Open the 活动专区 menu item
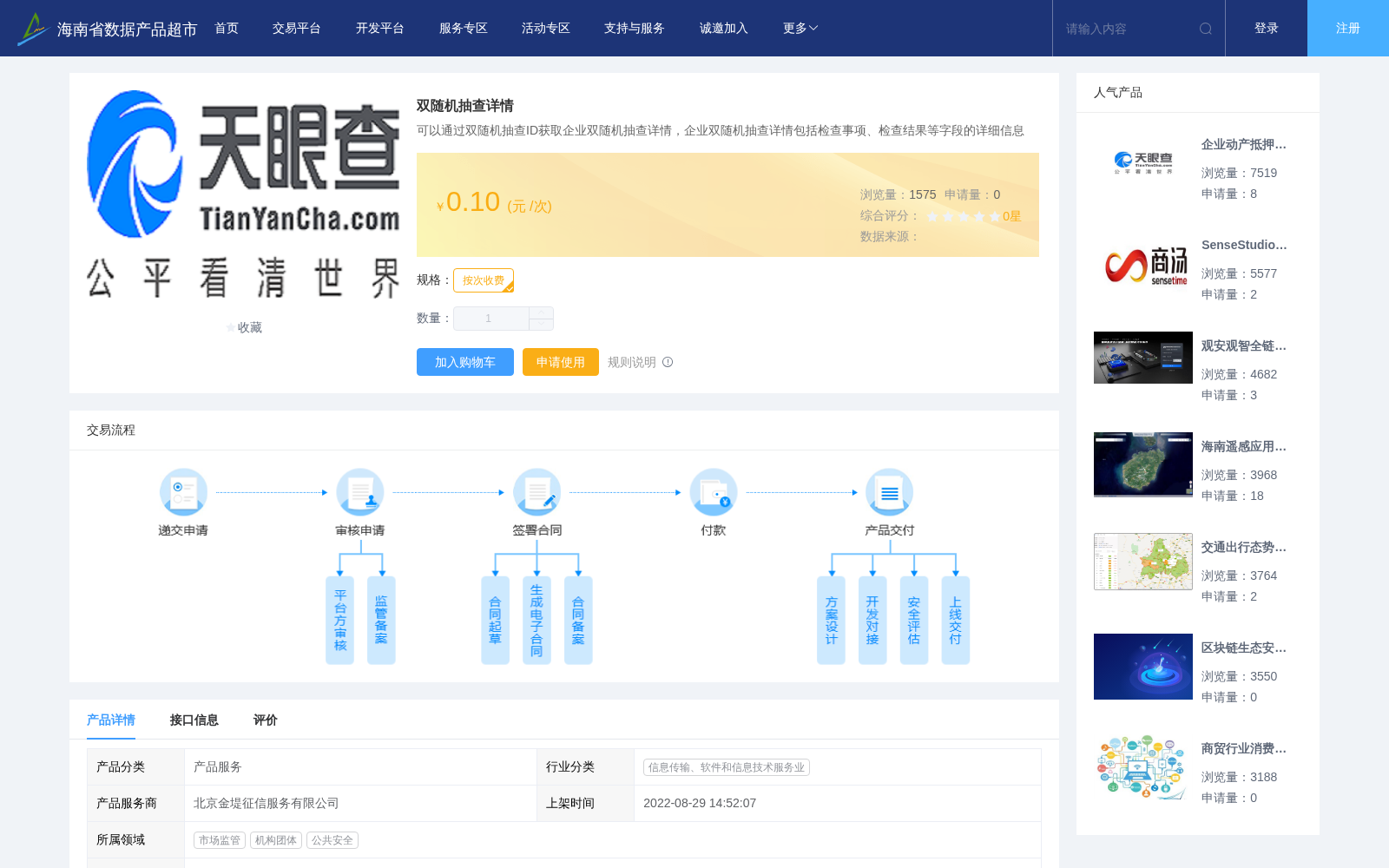The width and height of the screenshot is (1389, 868). coord(546,29)
